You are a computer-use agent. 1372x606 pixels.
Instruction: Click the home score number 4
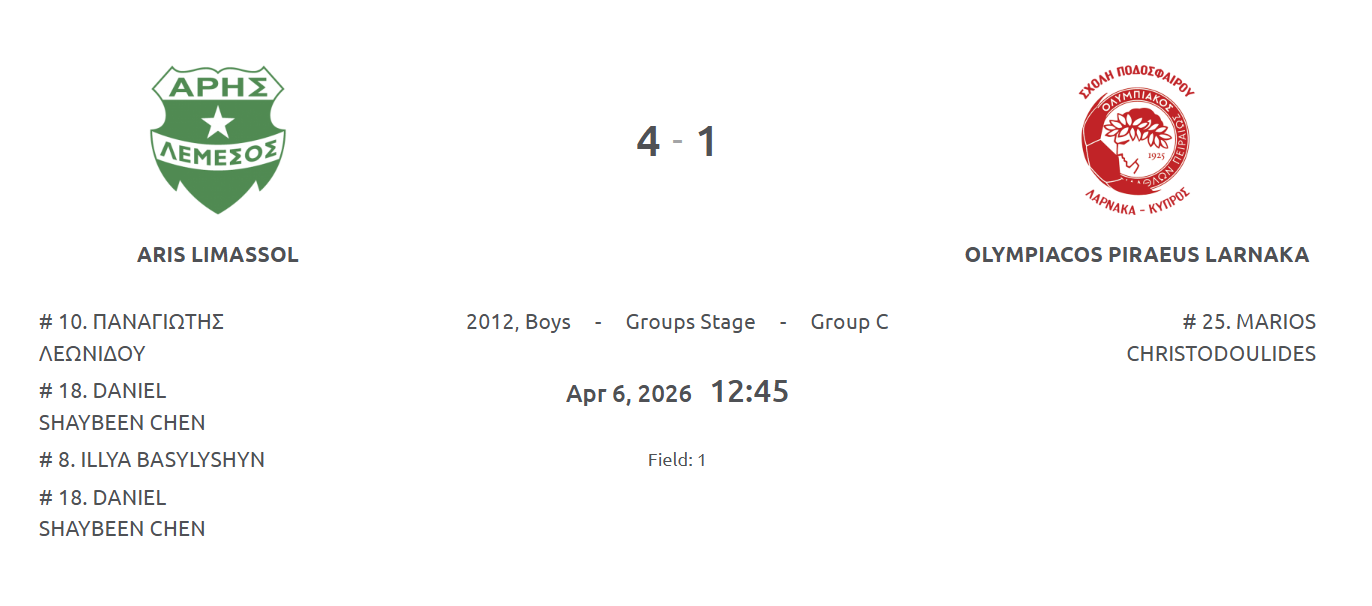pyautogui.click(x=648, y=142)
